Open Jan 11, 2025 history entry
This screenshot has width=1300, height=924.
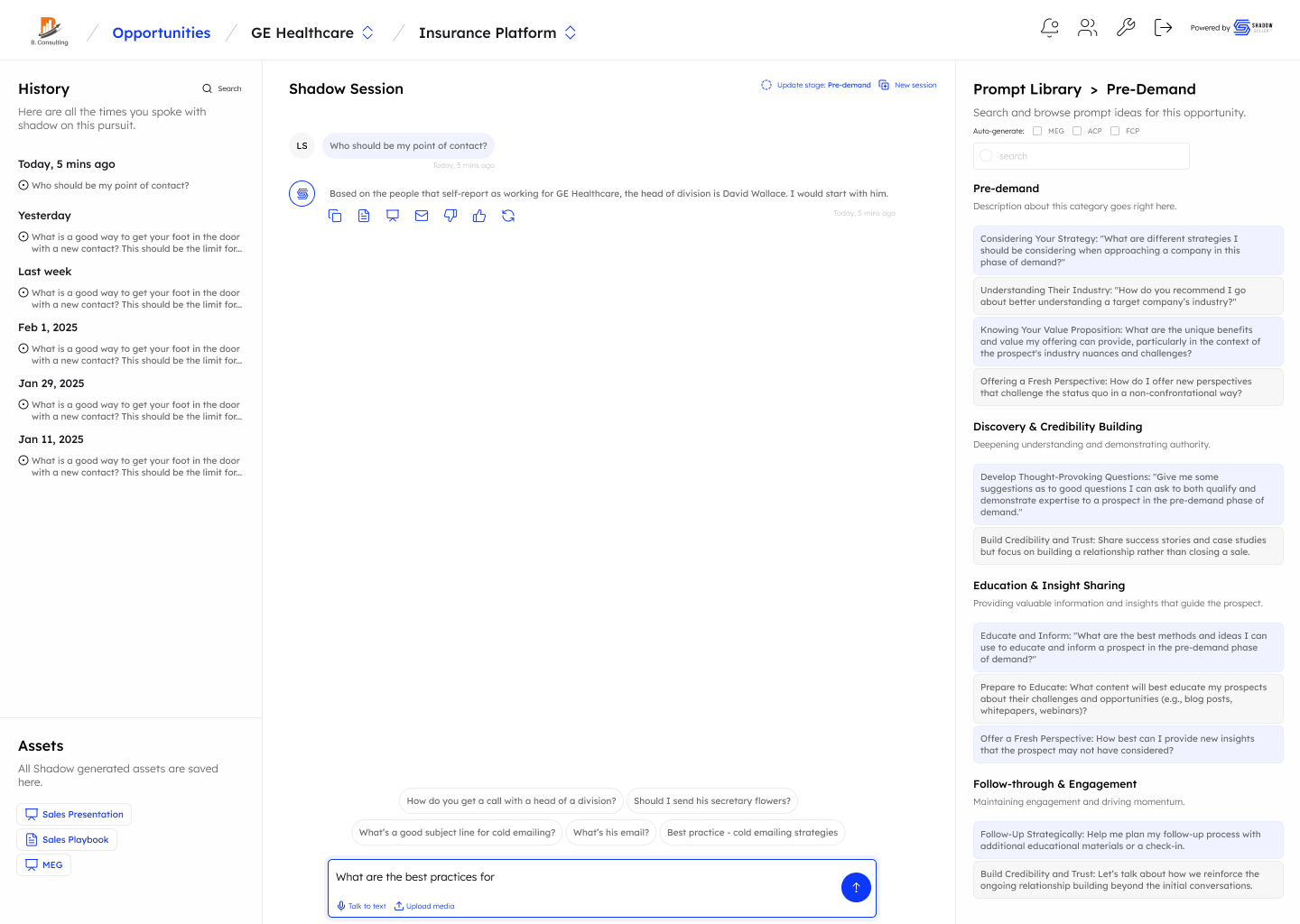(130, 467)
